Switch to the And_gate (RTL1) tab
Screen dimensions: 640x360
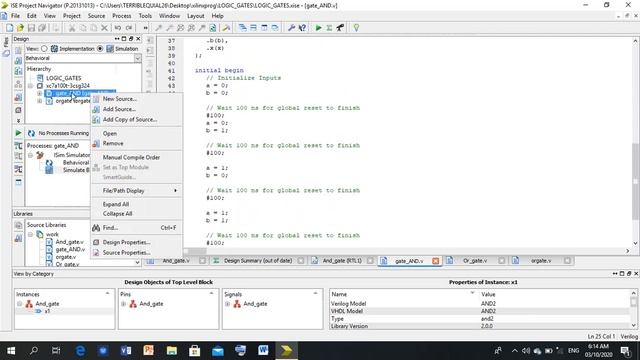[342, 260]
